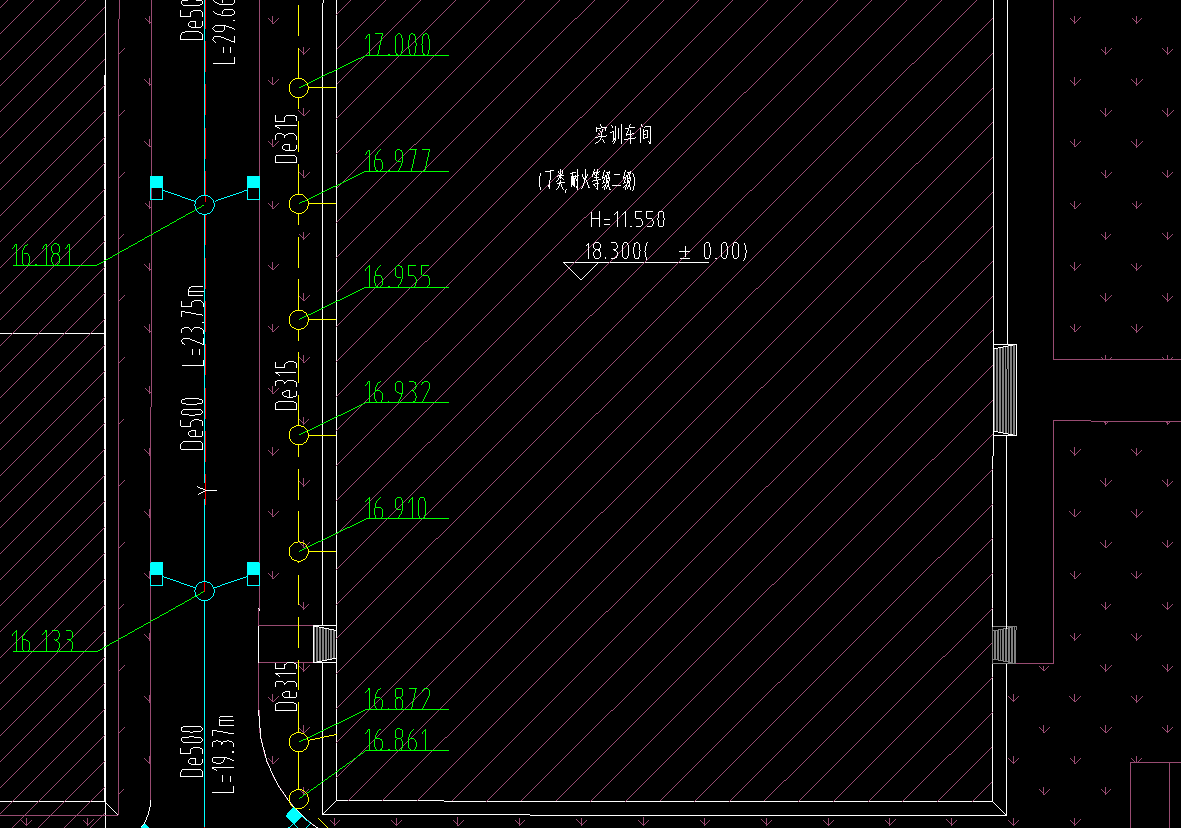Select the yellow pipe node for 16.910
The height and width of the screenshot is (828, 1181).
click(x=299, y=551)
